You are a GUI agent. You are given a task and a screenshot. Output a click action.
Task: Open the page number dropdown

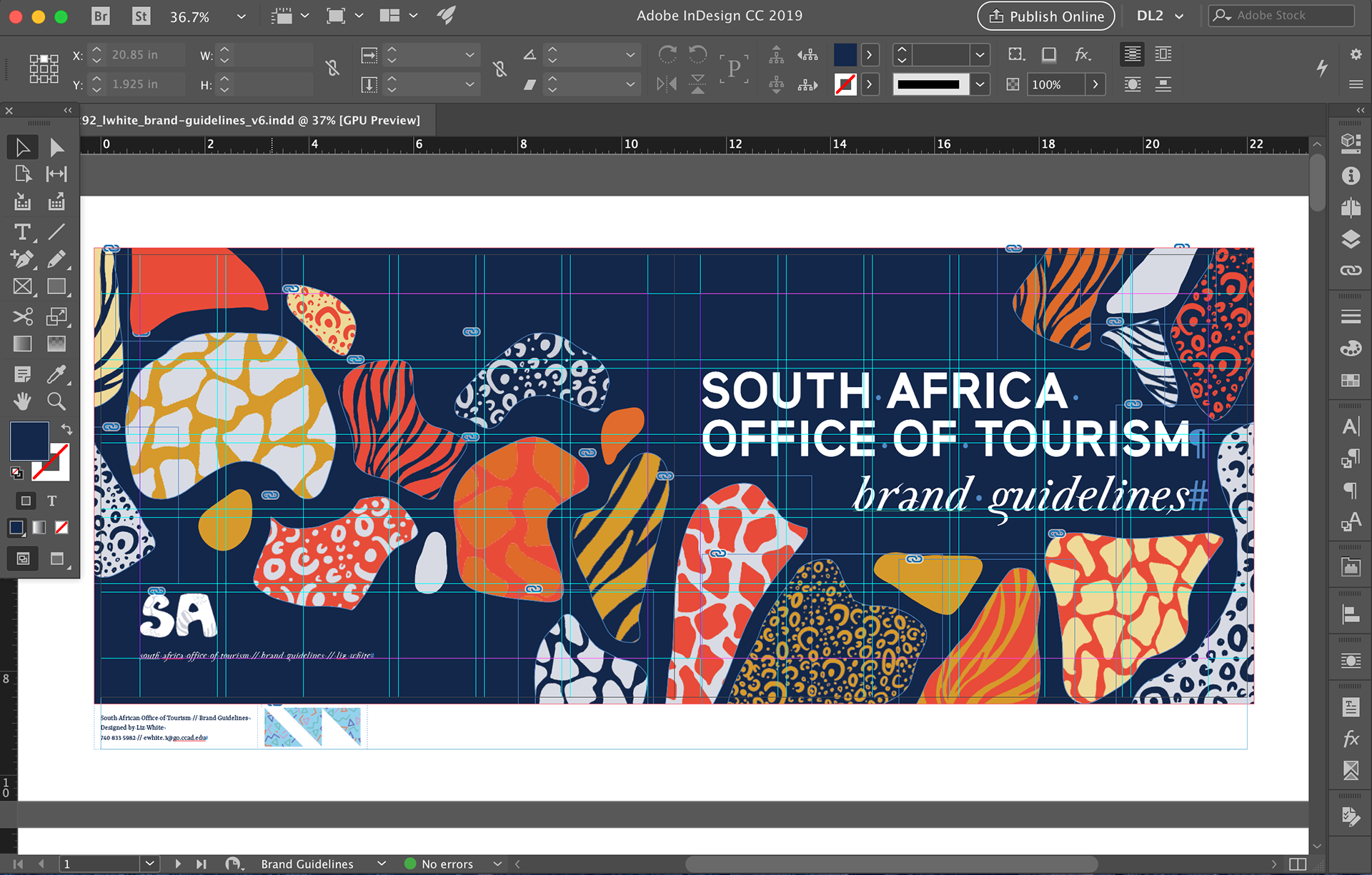click(149, 864)
